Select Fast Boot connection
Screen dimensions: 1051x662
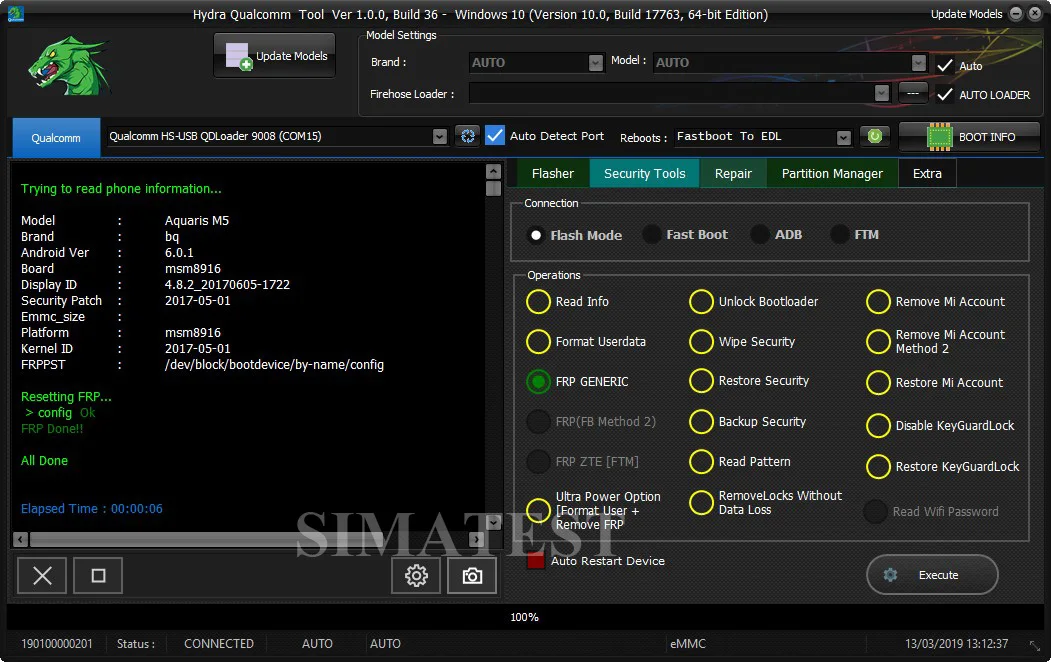click(651, 235)
